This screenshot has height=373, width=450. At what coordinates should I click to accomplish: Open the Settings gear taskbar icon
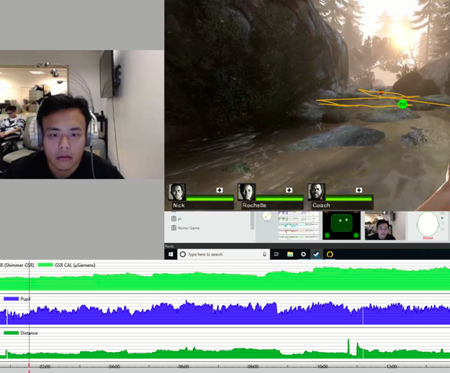[303, 254]
